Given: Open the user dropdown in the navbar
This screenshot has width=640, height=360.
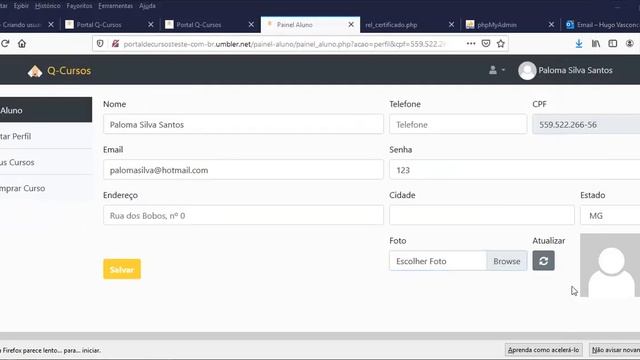Looking at the screenshot, I should click(497, 70).
